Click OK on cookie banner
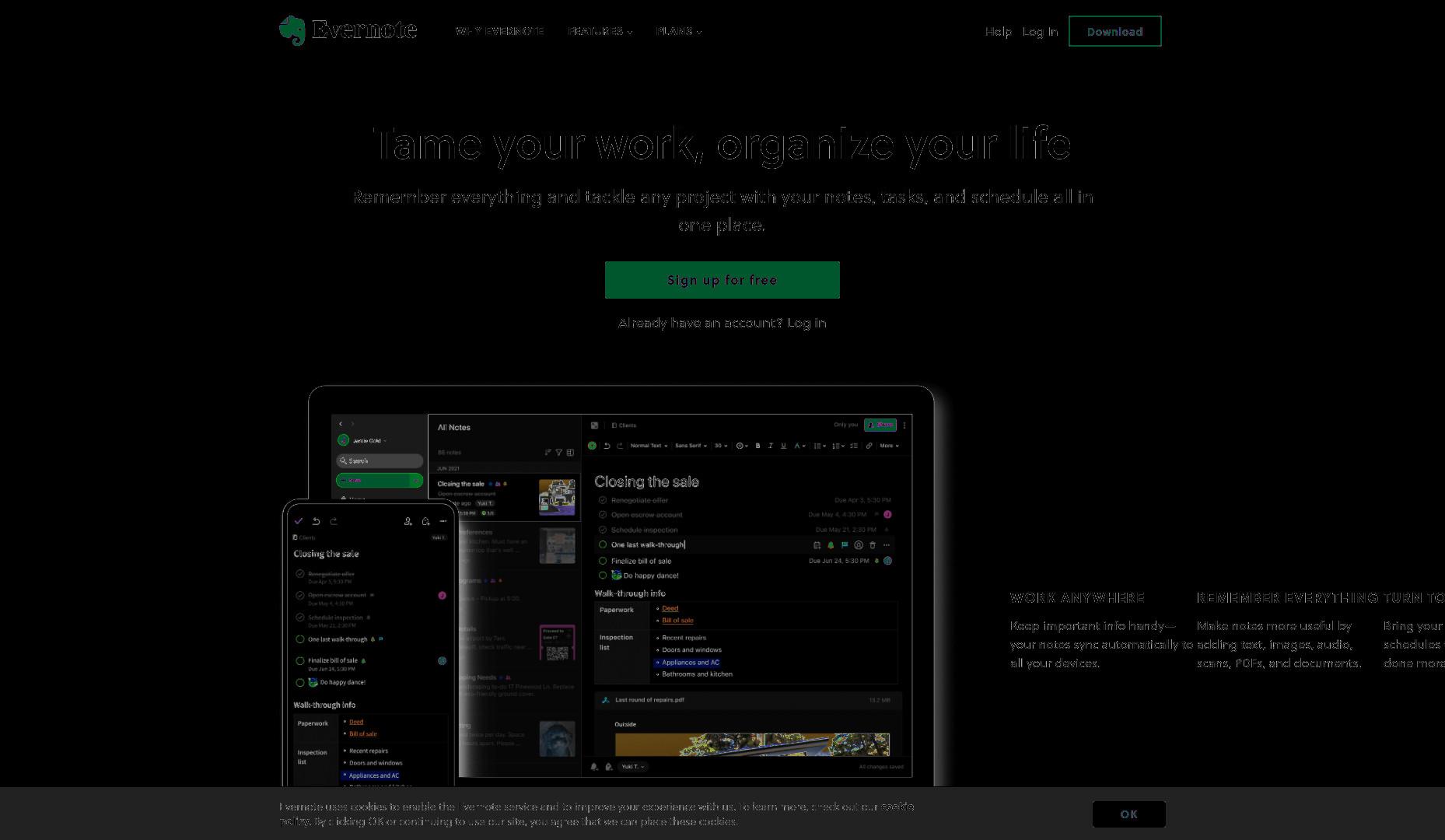The width and height of the screenshot is (1445, 840). (1128, 814)
